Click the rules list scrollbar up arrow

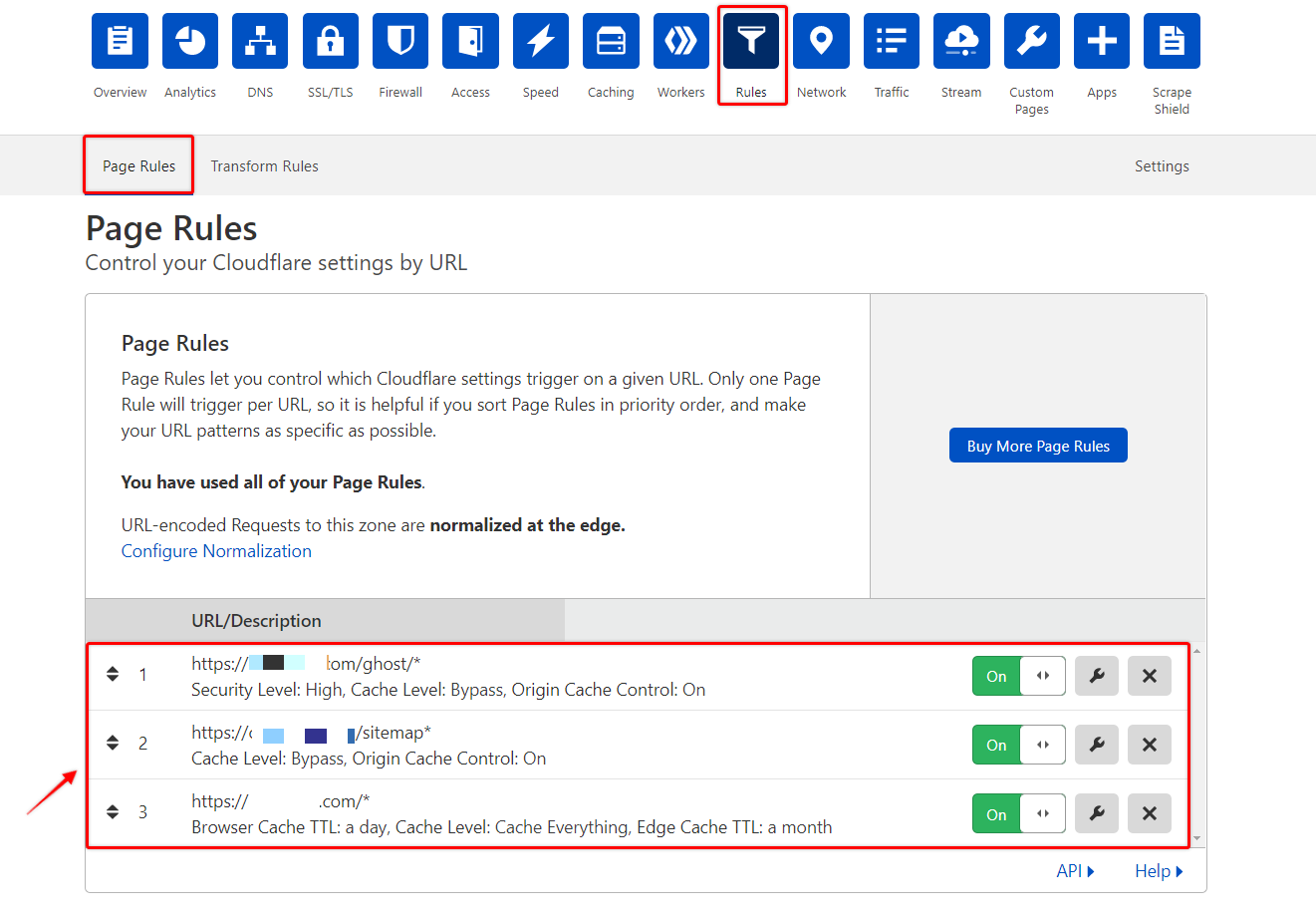(1196, 651)
